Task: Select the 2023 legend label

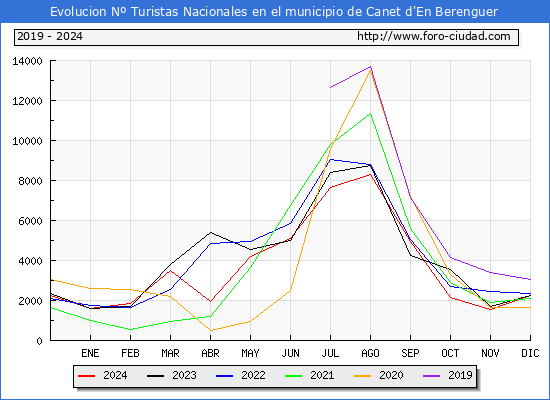Action: 184,375
